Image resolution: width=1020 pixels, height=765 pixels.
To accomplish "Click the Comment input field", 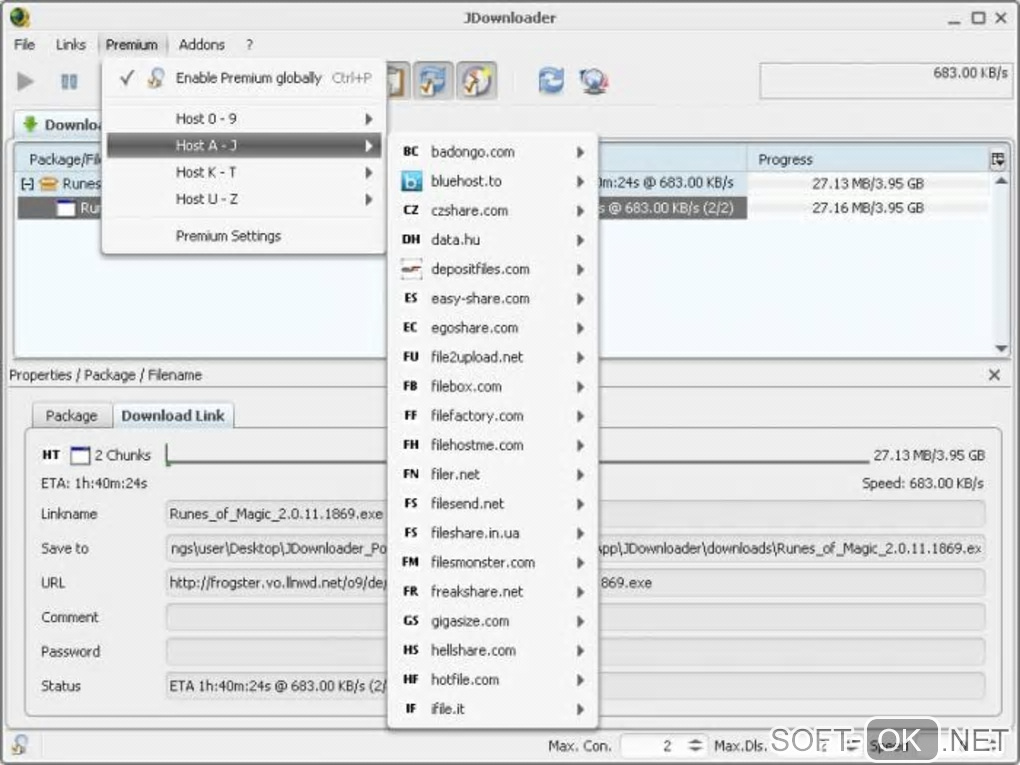I will [575, 617].
